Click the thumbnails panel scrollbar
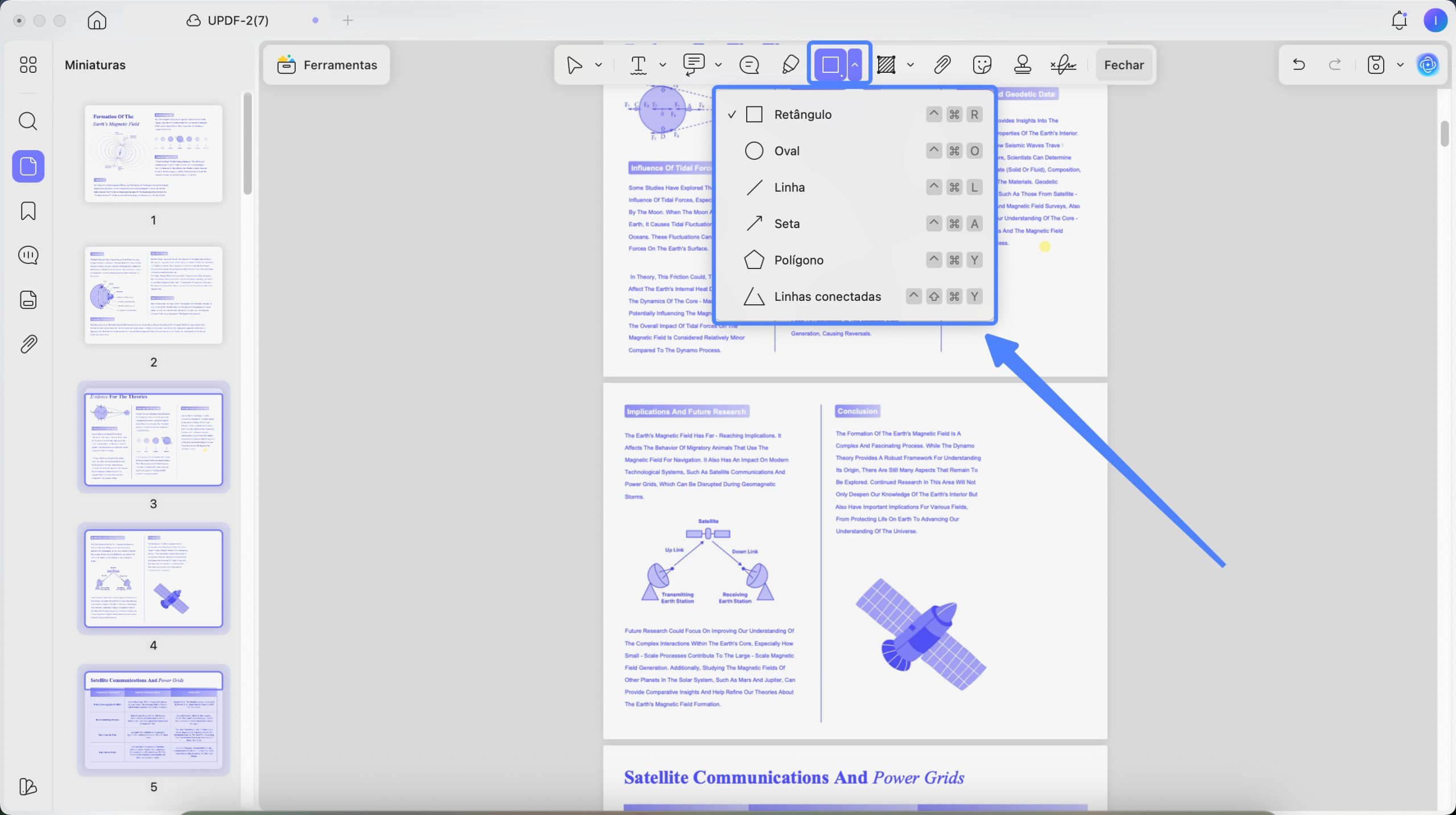This screenshot has width=1456, height=815. click(x=247, y=143)
